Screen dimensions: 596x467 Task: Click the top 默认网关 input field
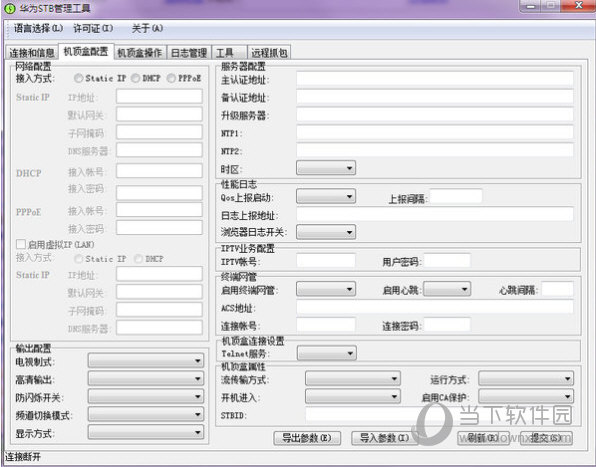159,114
